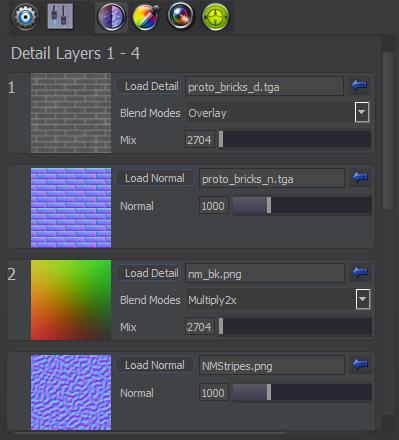
Task: Click the gray bricks detail texture thumbnail
Action: pyautogui.click(x=71, y=113)
